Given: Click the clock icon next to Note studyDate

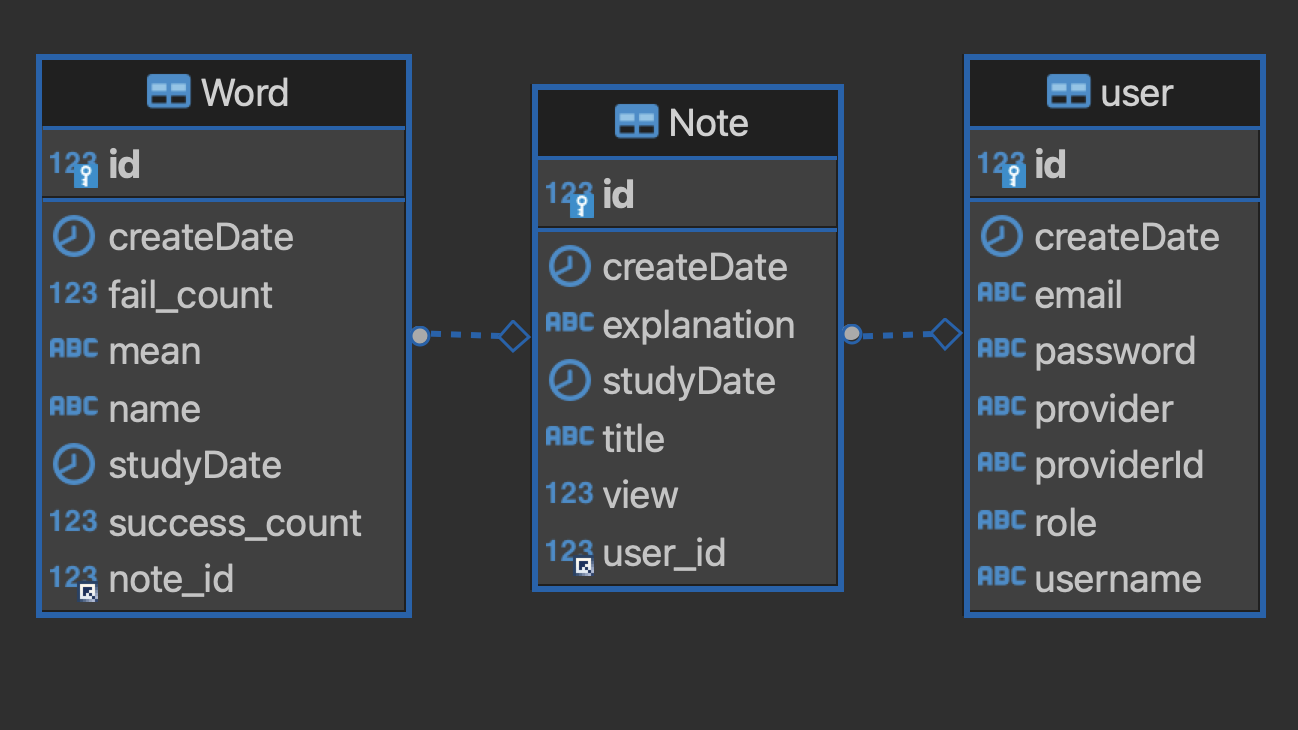Looking at the screenshot, I should coord(570,381).
